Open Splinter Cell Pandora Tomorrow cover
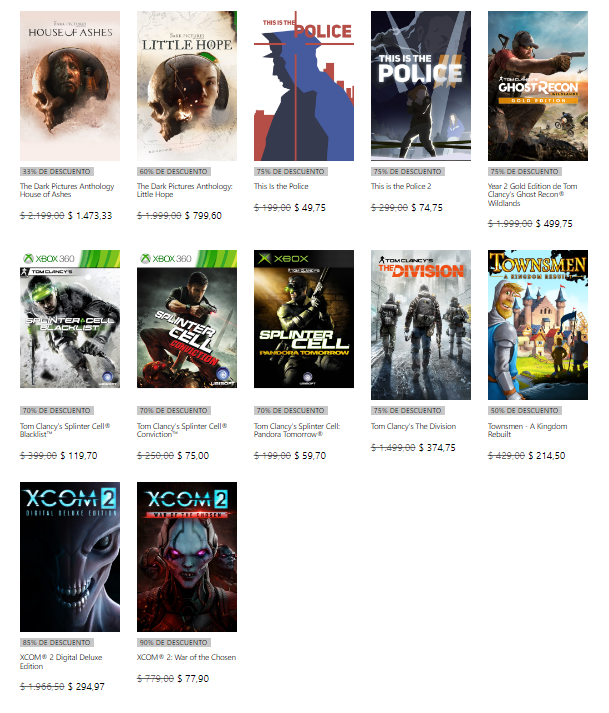The width and height of the screenshot is (609, 713). coord(303,319)
